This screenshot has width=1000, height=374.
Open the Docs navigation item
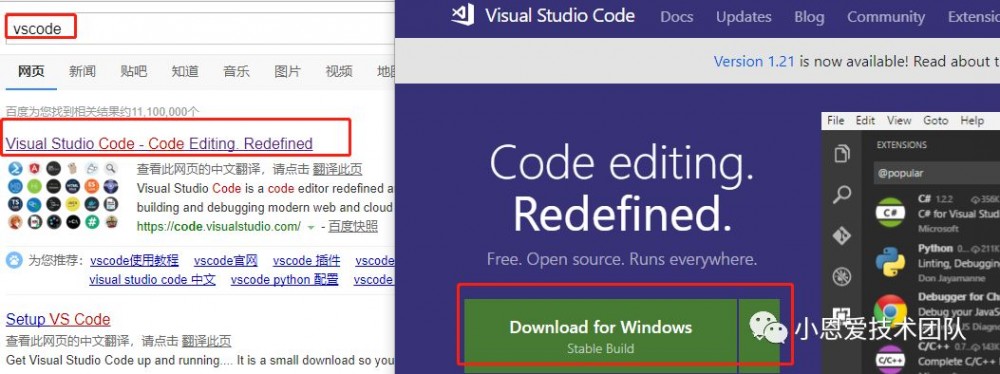point(677,17)
